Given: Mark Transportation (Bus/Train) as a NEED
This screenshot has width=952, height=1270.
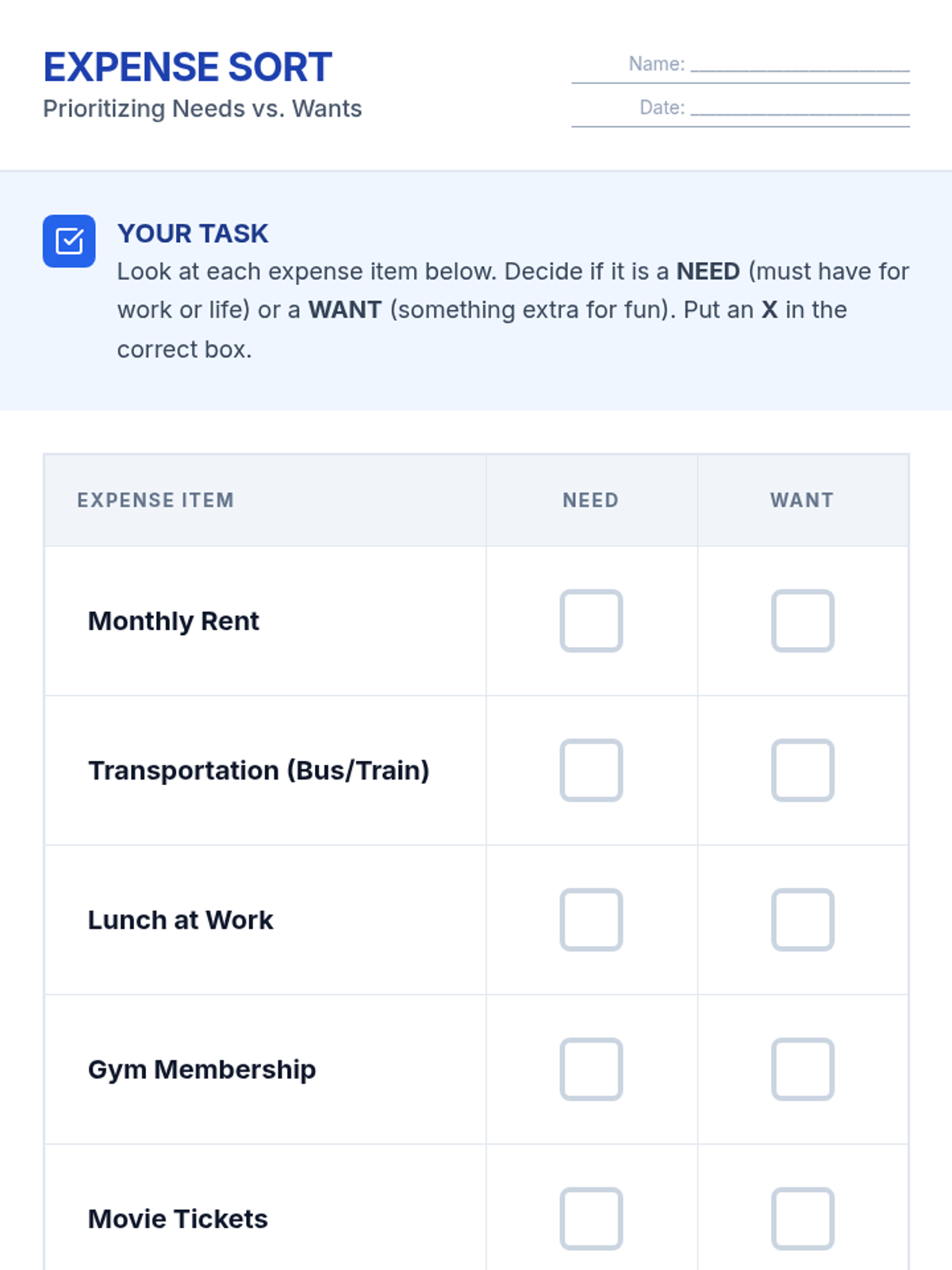Looking at the screenshot, I should 591,770.
